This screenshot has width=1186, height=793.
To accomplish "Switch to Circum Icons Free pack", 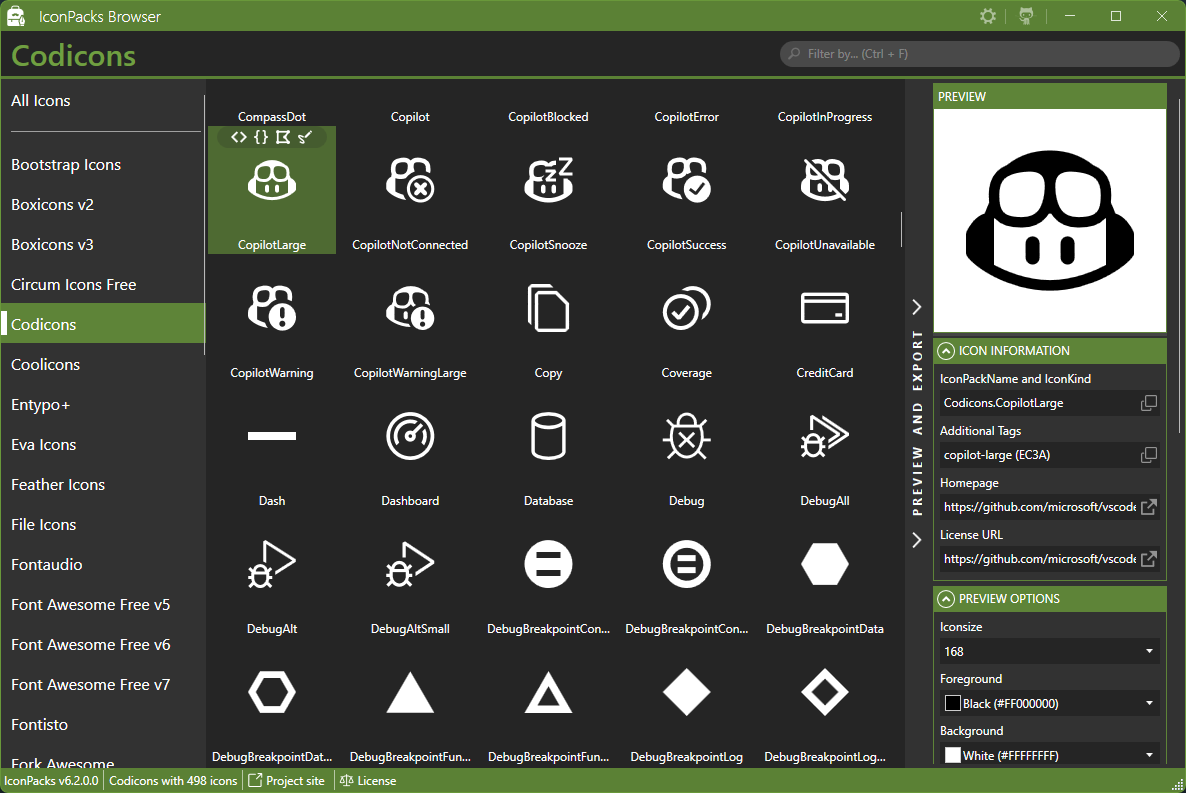I will point(102,285).
